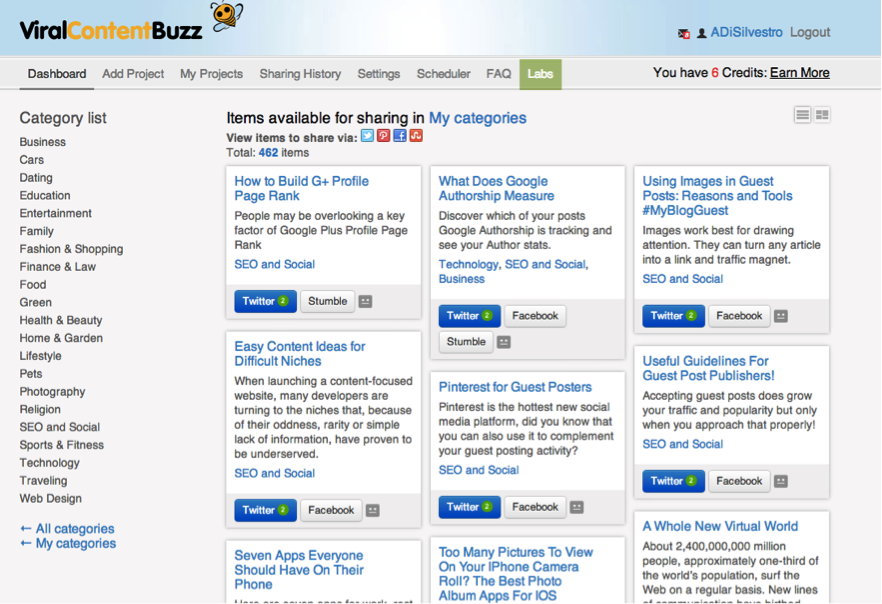Go to the Sharing History tab
The width and height of the screenshot is (882, 604).
coord(300,74)
